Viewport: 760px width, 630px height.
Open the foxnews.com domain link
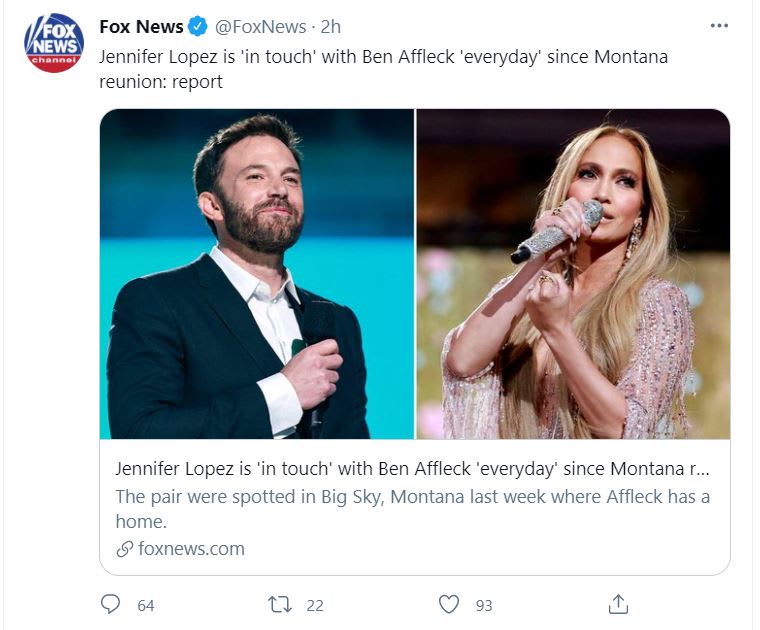[x=191, y=549]
